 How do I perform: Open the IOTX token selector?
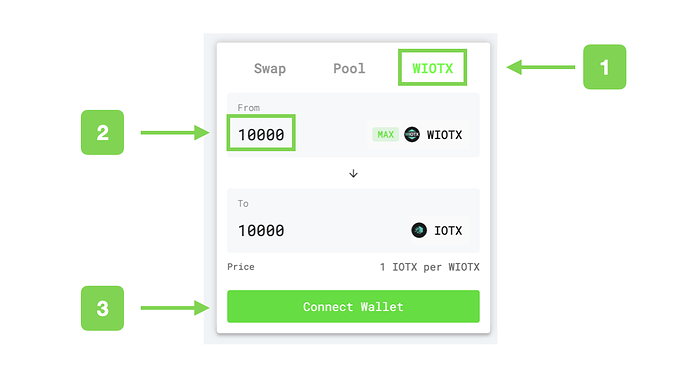(x=437, y=230)
